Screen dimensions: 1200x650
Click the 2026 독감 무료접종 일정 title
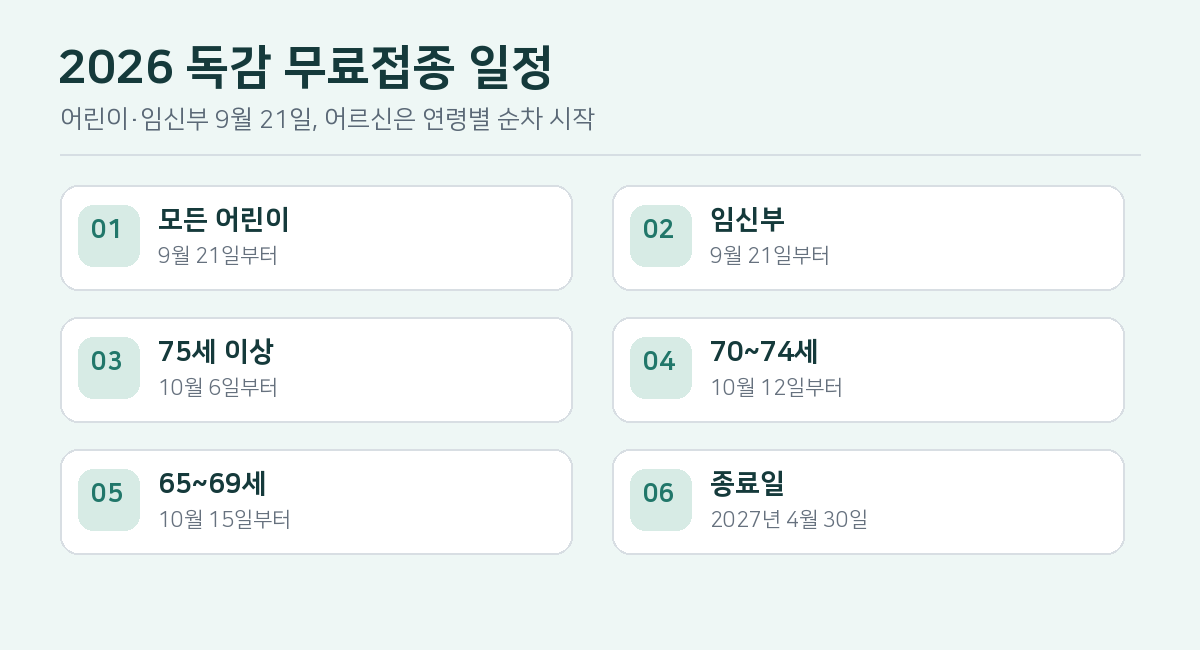[x=306, y=68]
